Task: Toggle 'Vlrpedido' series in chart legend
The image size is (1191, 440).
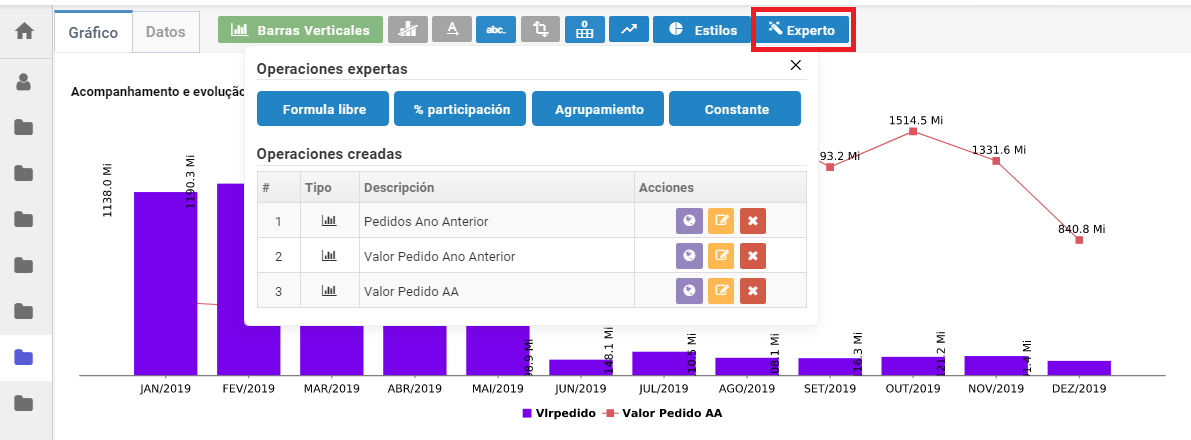Action: click(x=558, y=412)
